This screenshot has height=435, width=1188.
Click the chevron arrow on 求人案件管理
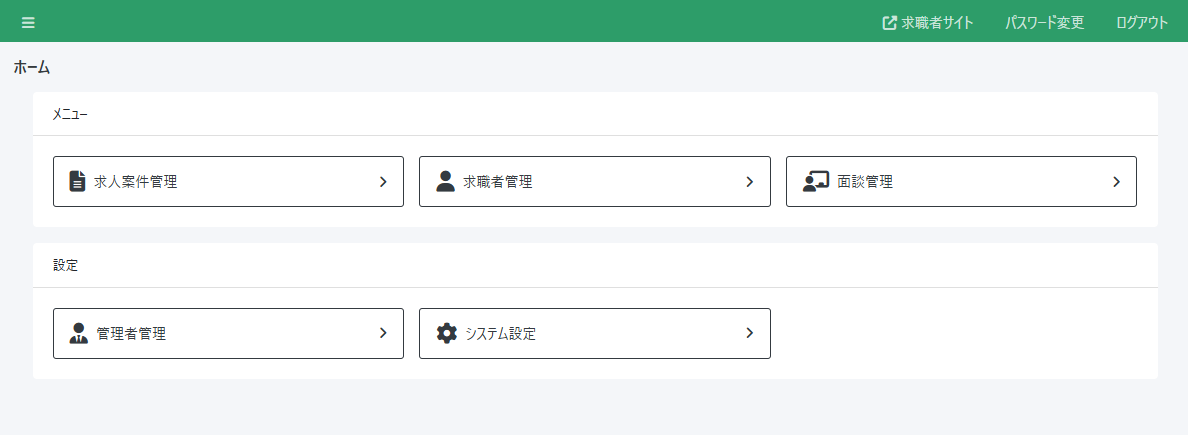[383, 182]
